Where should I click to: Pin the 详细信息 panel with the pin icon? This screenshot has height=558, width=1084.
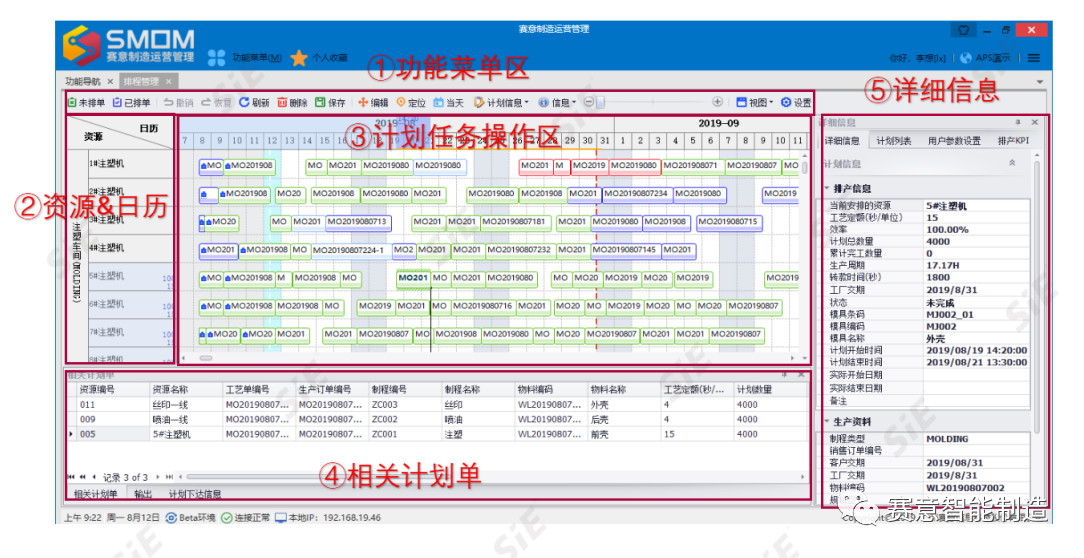pos(1018,122)
